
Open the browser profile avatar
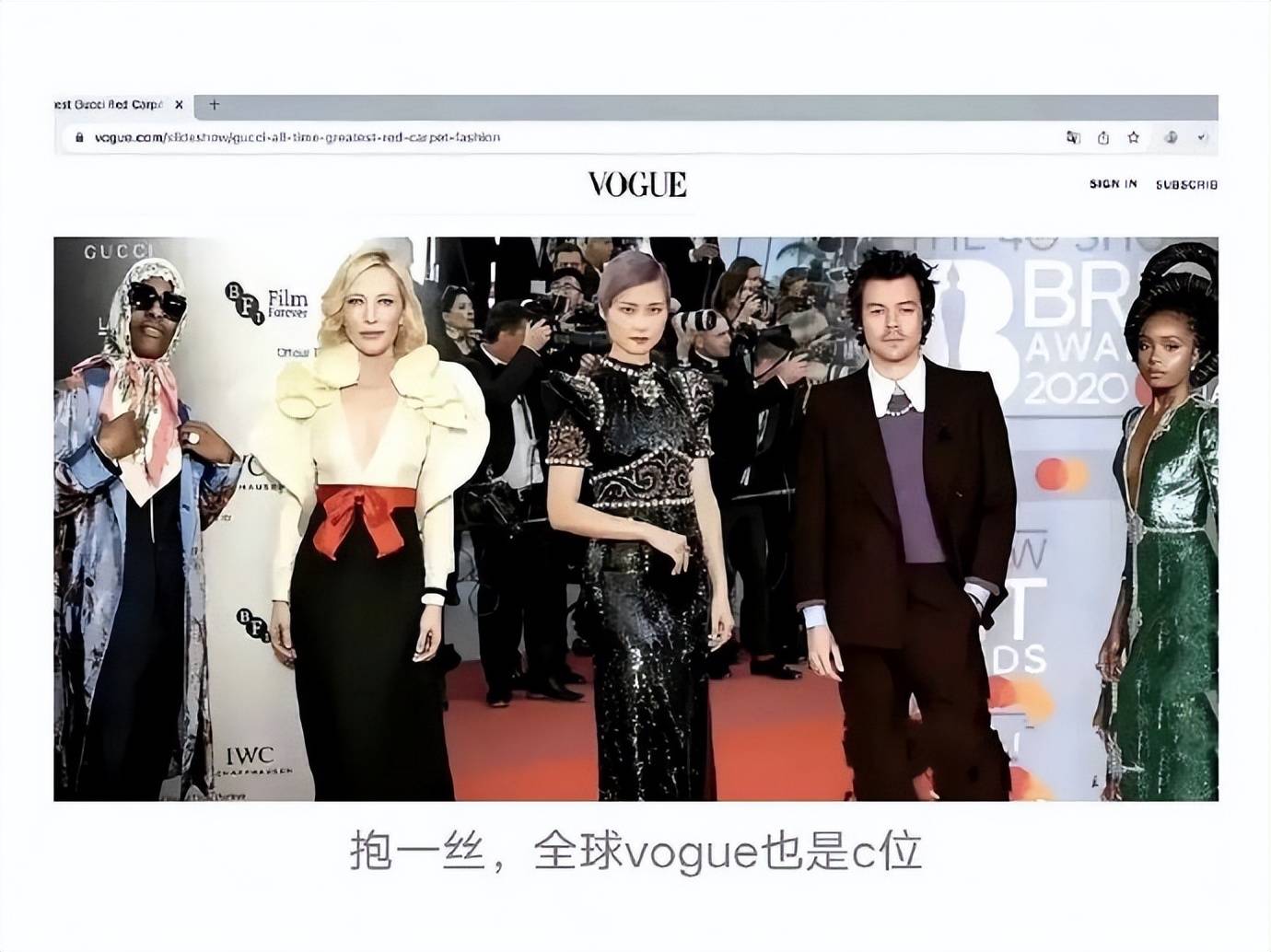tap(1171, 137)
